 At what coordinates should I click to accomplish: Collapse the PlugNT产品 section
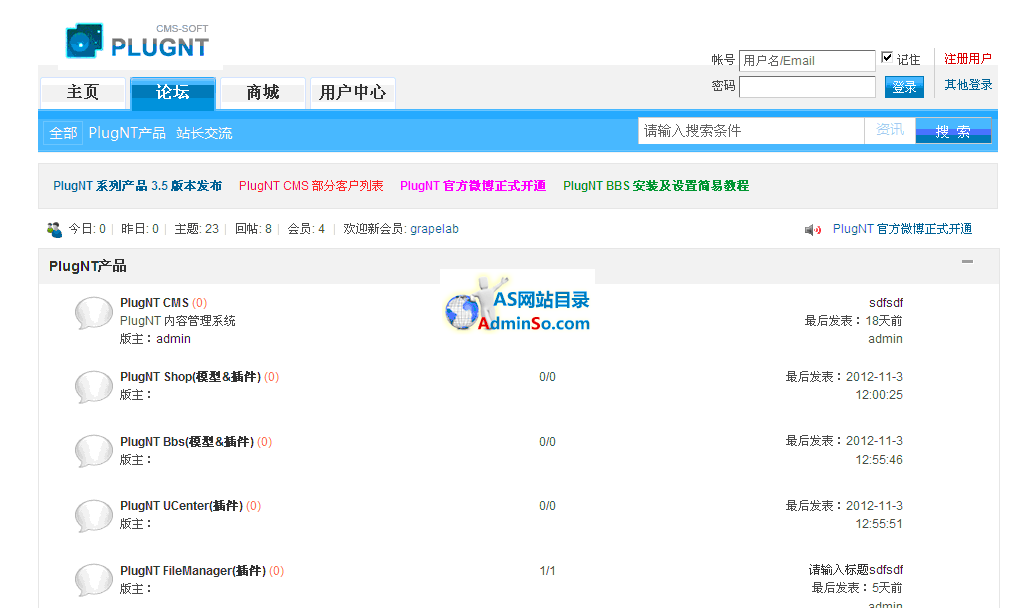tap(967, 262)
